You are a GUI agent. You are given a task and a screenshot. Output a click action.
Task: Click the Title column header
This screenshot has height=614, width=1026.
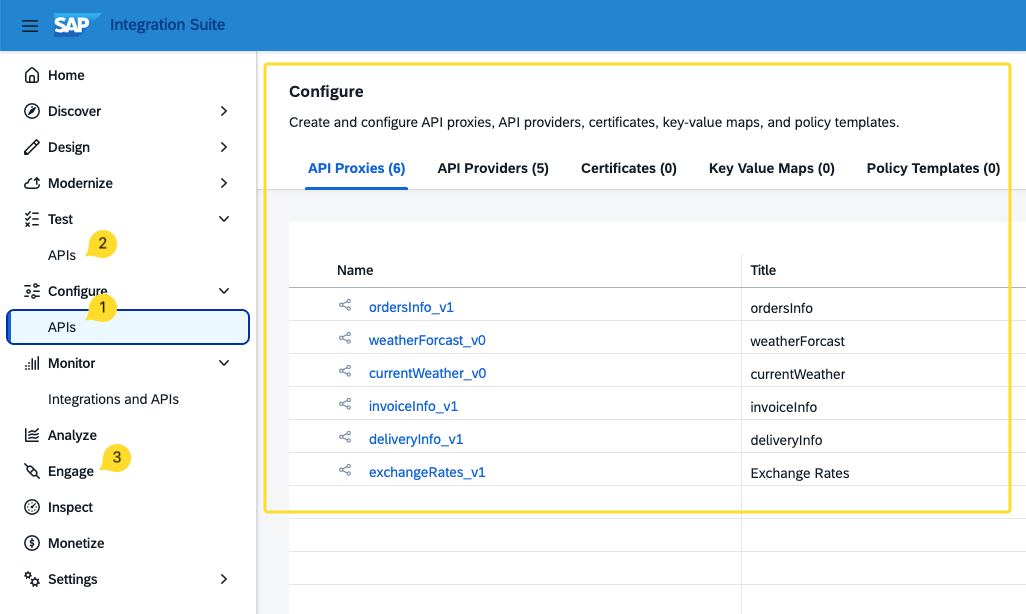click(x=763, y=270)
